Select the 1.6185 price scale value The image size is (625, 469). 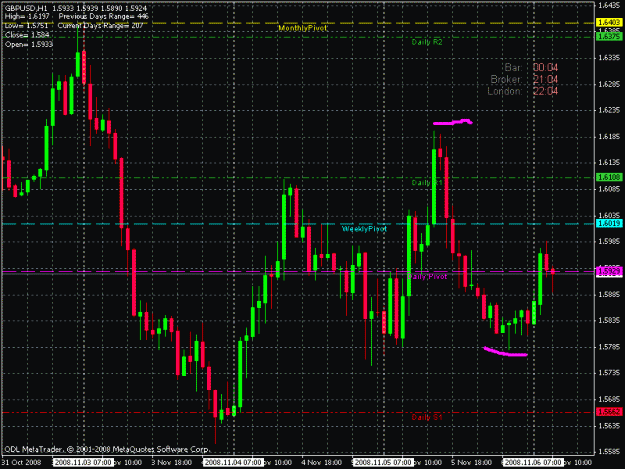pos(609,137)
